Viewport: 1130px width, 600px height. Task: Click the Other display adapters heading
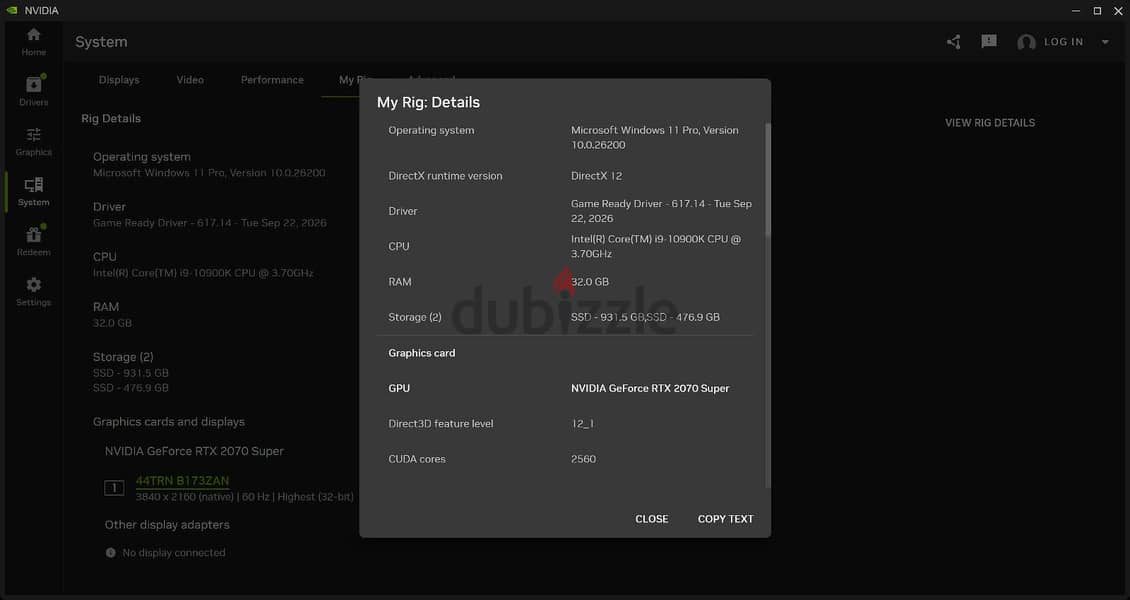167,524
